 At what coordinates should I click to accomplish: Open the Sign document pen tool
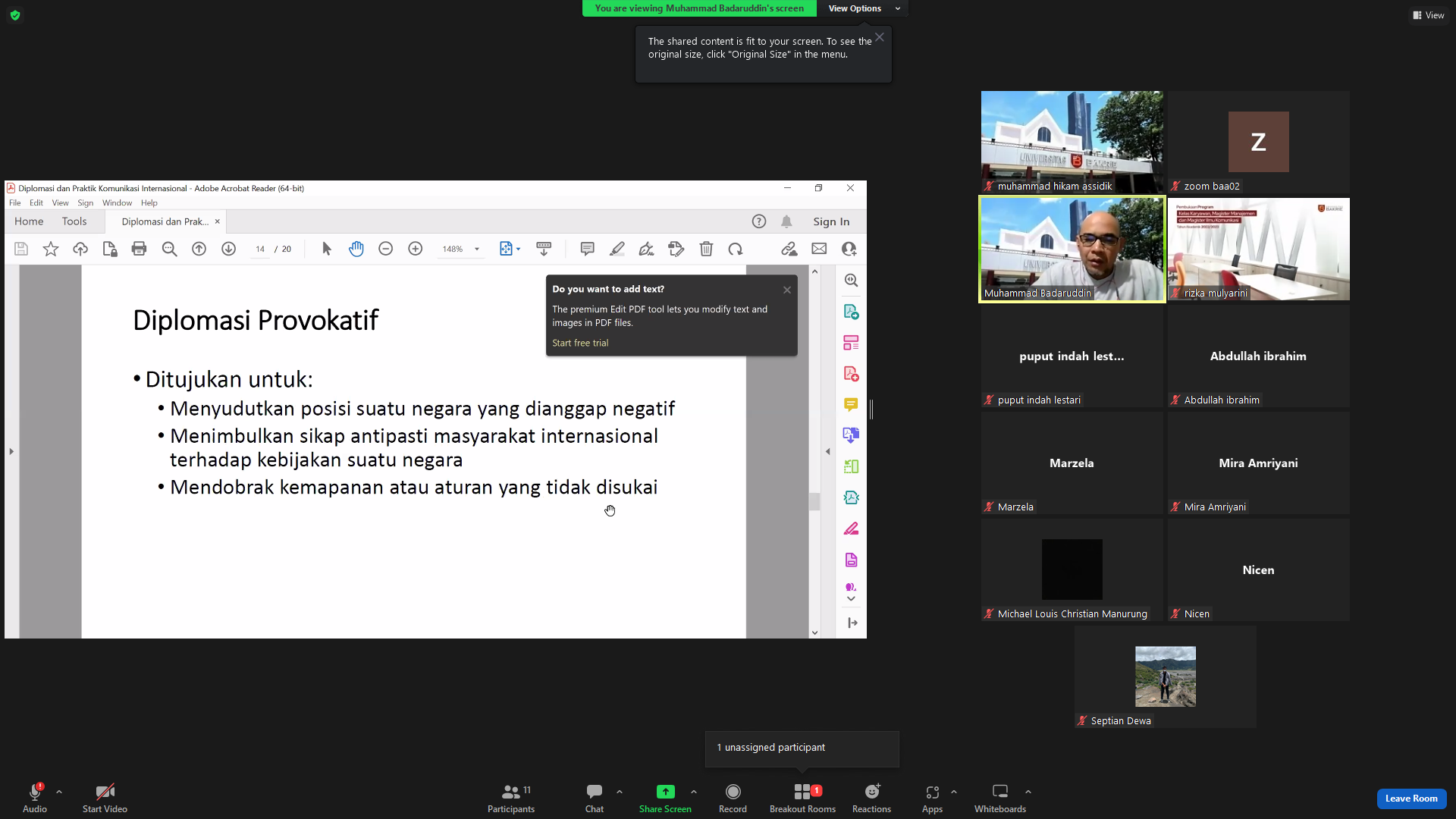[646, 249]
